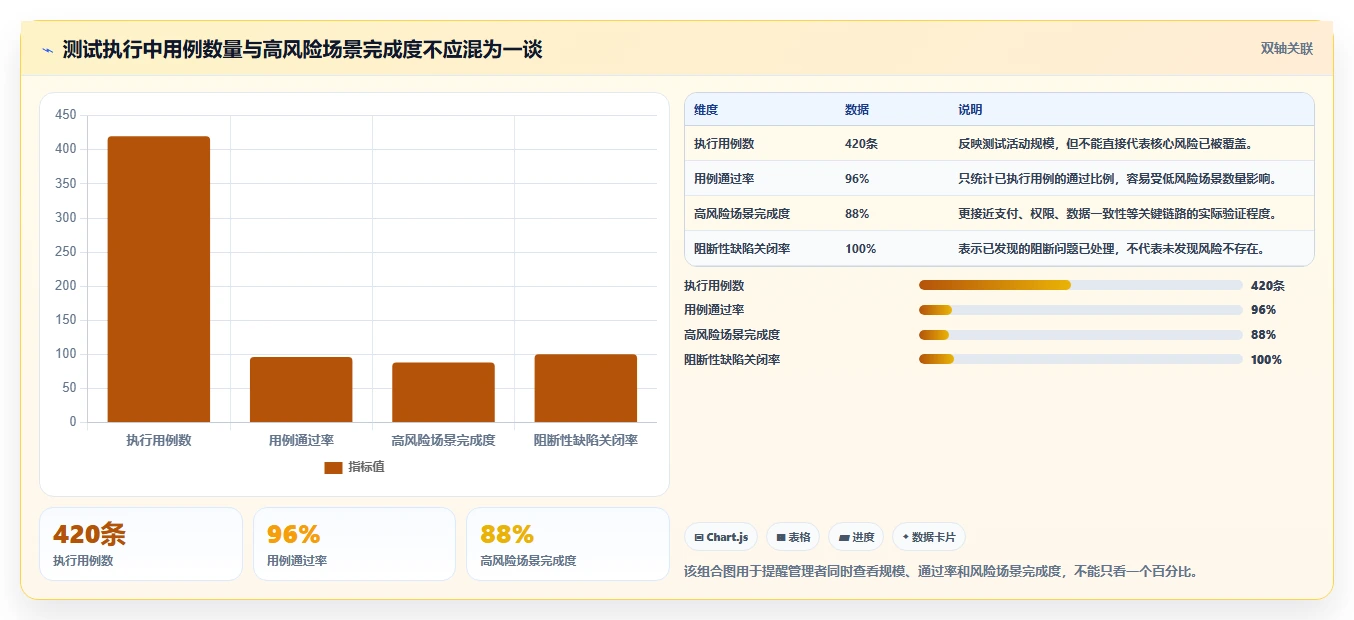Click the 250 y-axis value
The height and width of the screenshot is (620, 1354).
(66, 252)
